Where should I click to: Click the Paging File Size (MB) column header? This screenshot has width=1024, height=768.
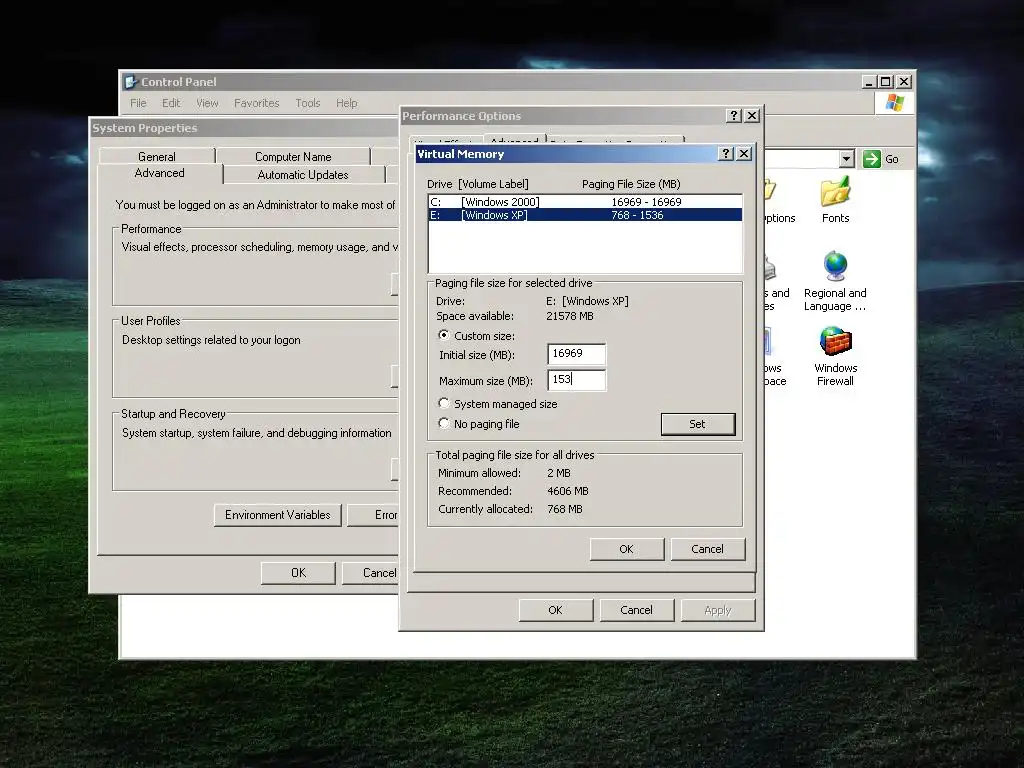(631, 184)
